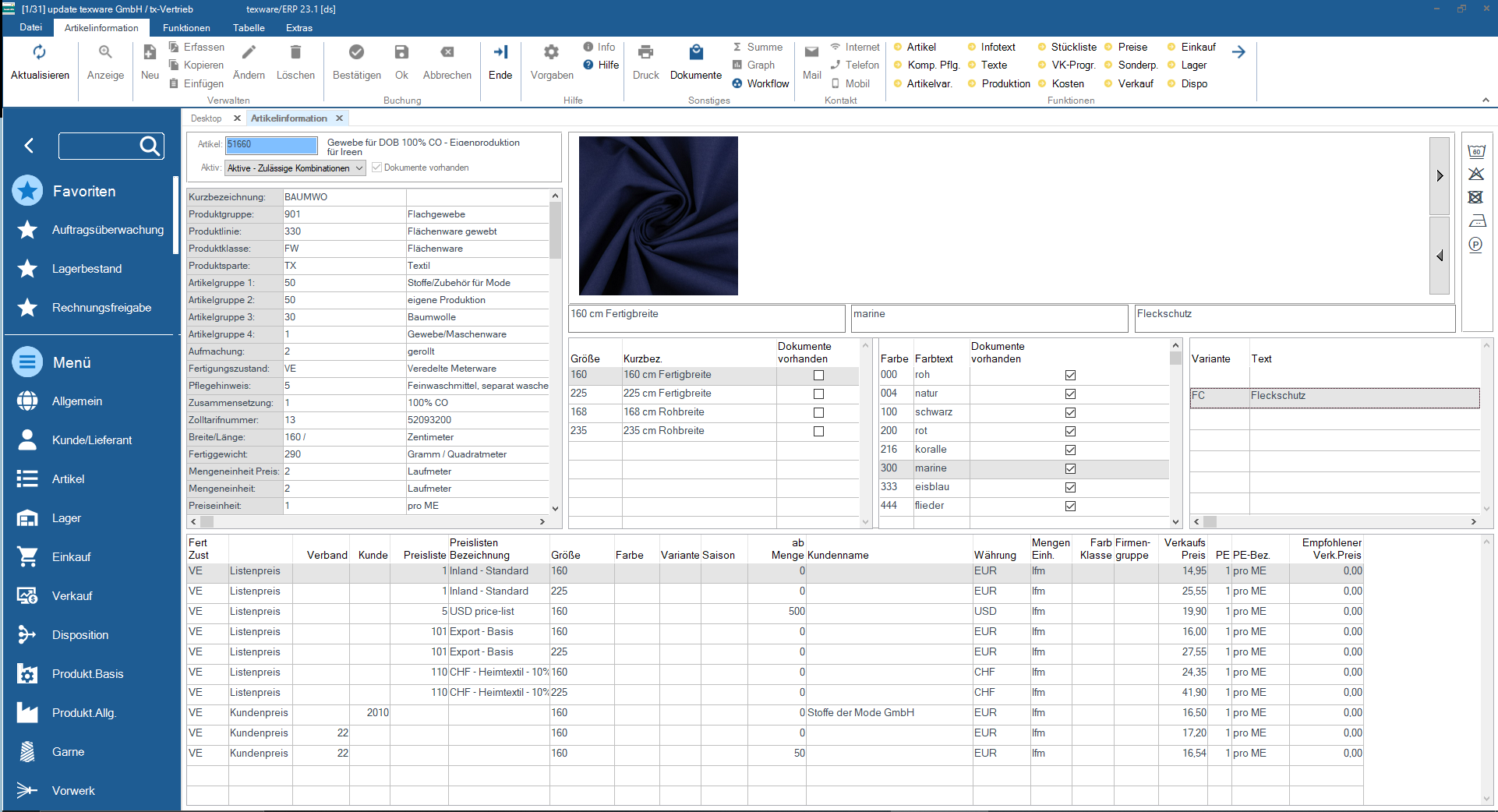Switch to the Tabelle ribbon tab
Image resolution: width=1498 pixels, height=812 pixels.
tap(249, 27)
